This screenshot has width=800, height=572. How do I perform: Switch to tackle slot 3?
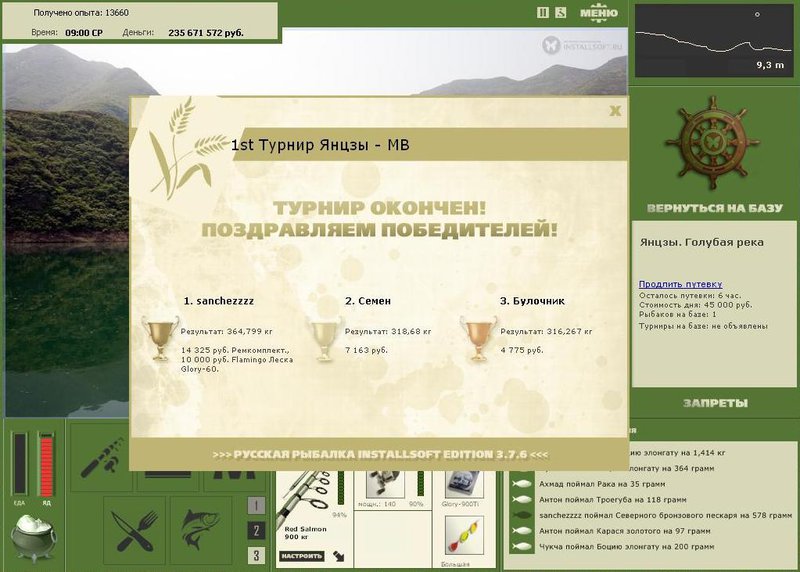(x=256, y=555)
